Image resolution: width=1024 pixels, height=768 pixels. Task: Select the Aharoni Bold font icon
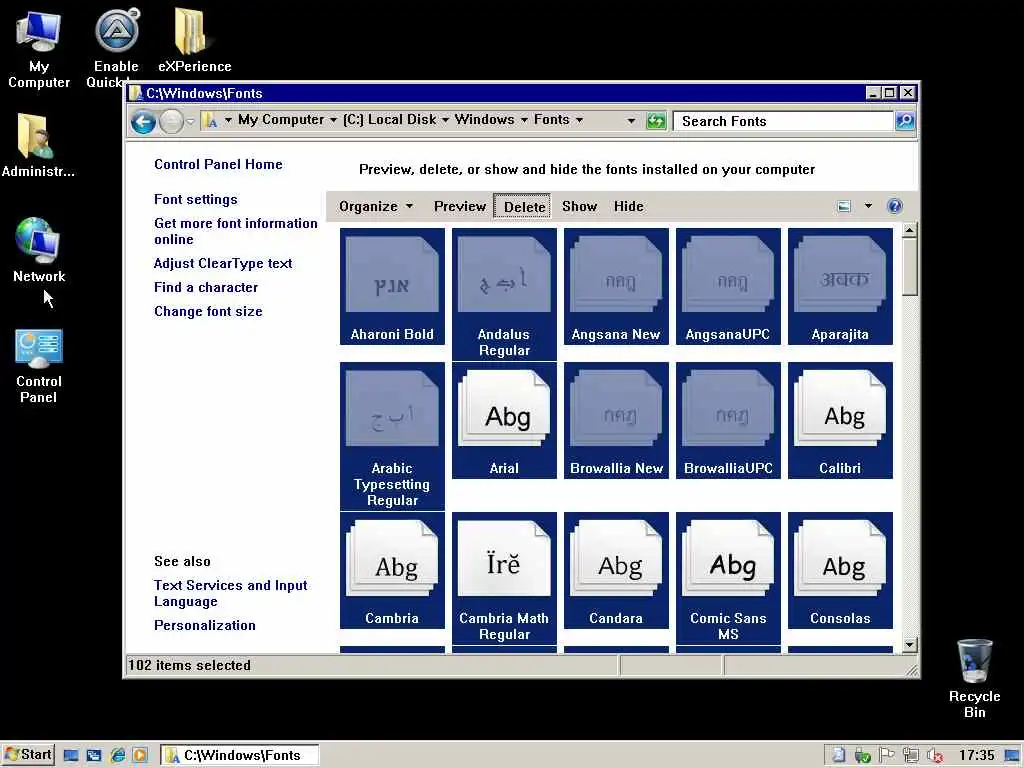click(x=392, y=286)
